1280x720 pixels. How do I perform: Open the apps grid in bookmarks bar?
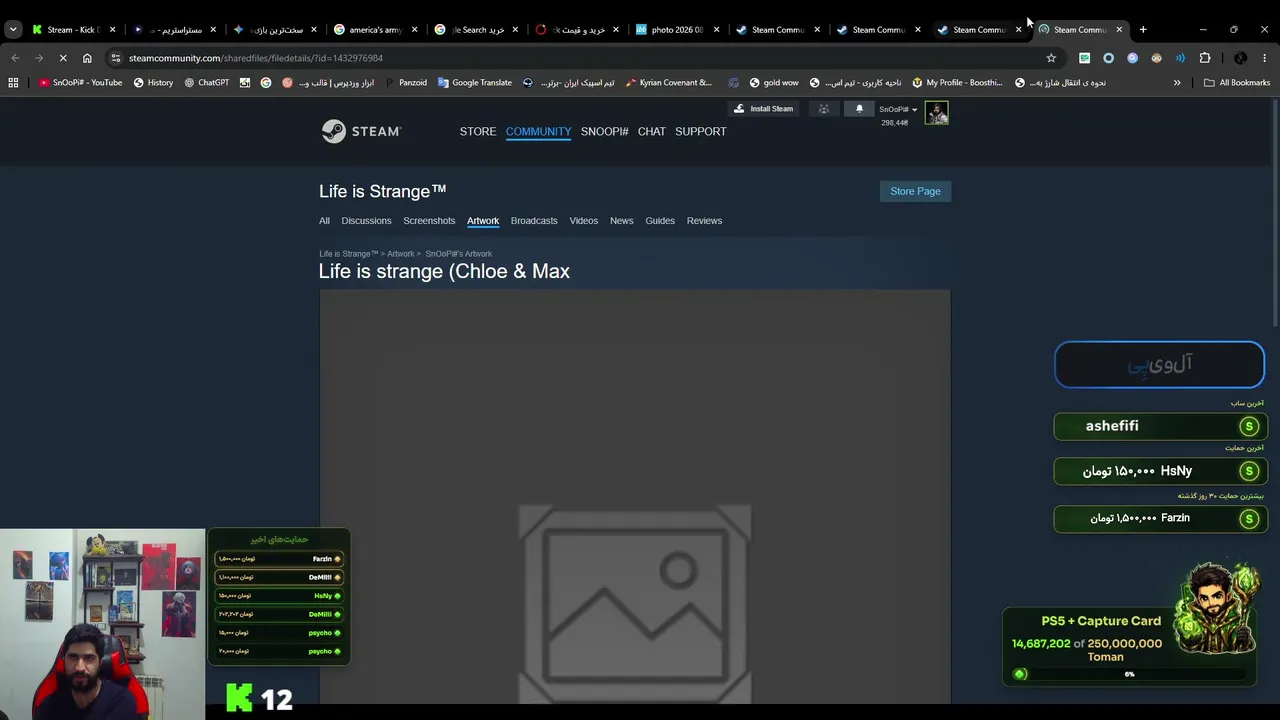[x=13, y=83]
